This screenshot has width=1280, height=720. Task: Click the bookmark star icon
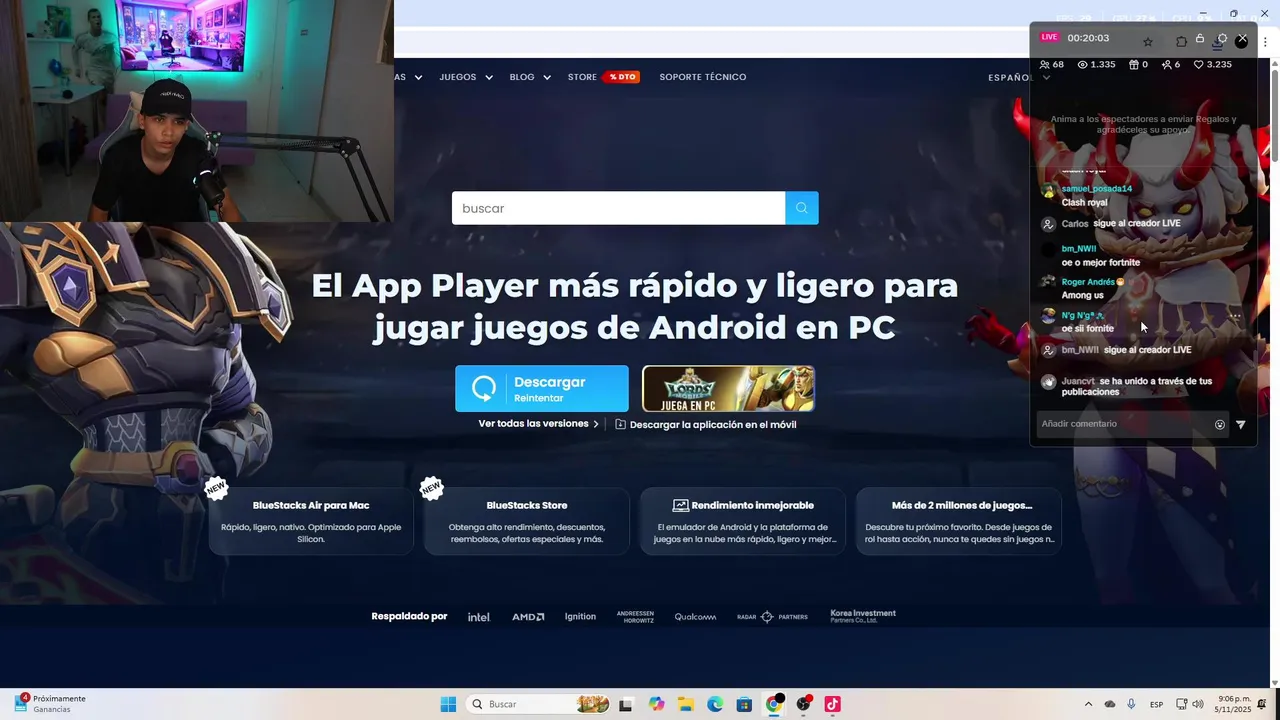(1148, 42)
